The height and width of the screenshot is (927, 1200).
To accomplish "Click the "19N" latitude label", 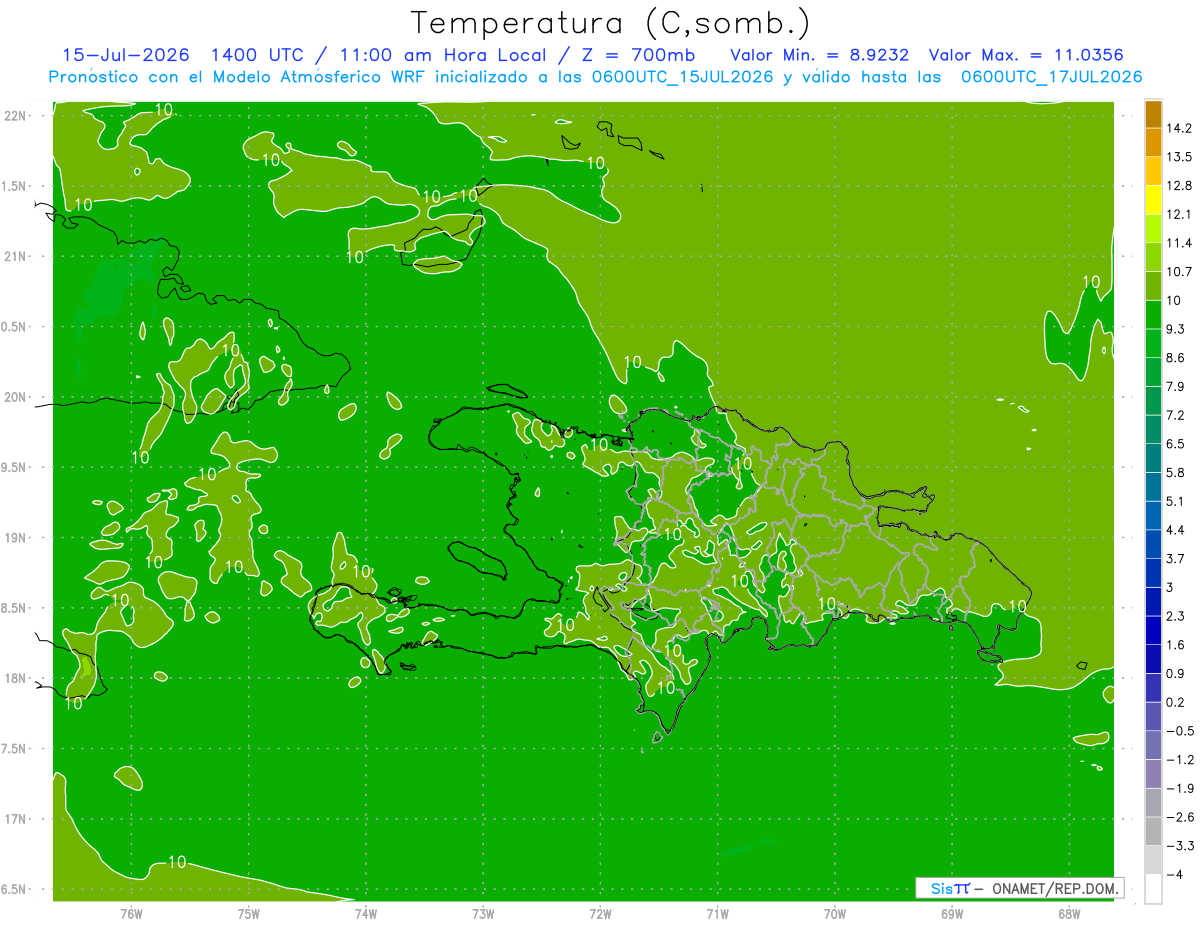I will 14,538.
